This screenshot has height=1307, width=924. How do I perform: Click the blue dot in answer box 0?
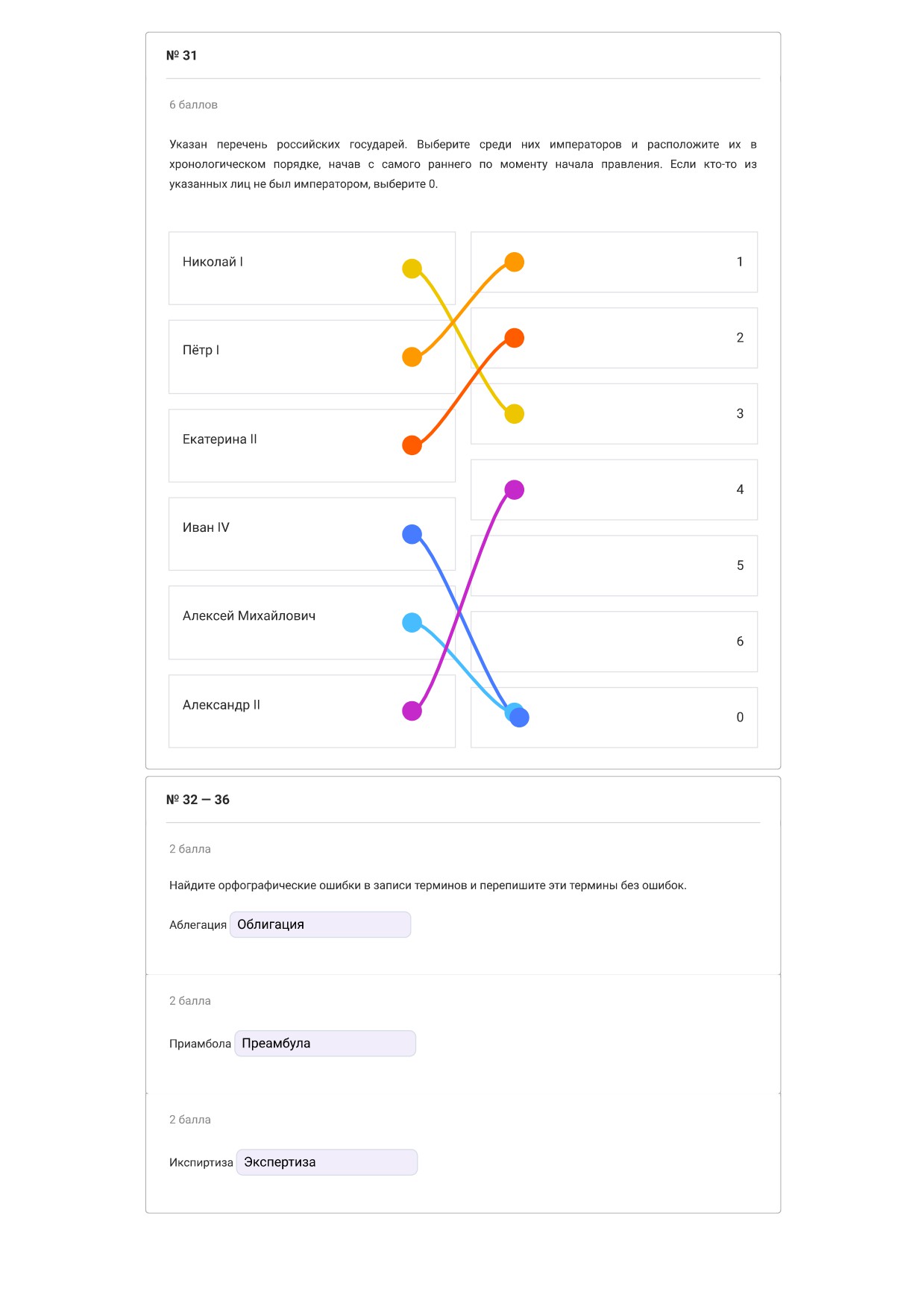(520, 718)
